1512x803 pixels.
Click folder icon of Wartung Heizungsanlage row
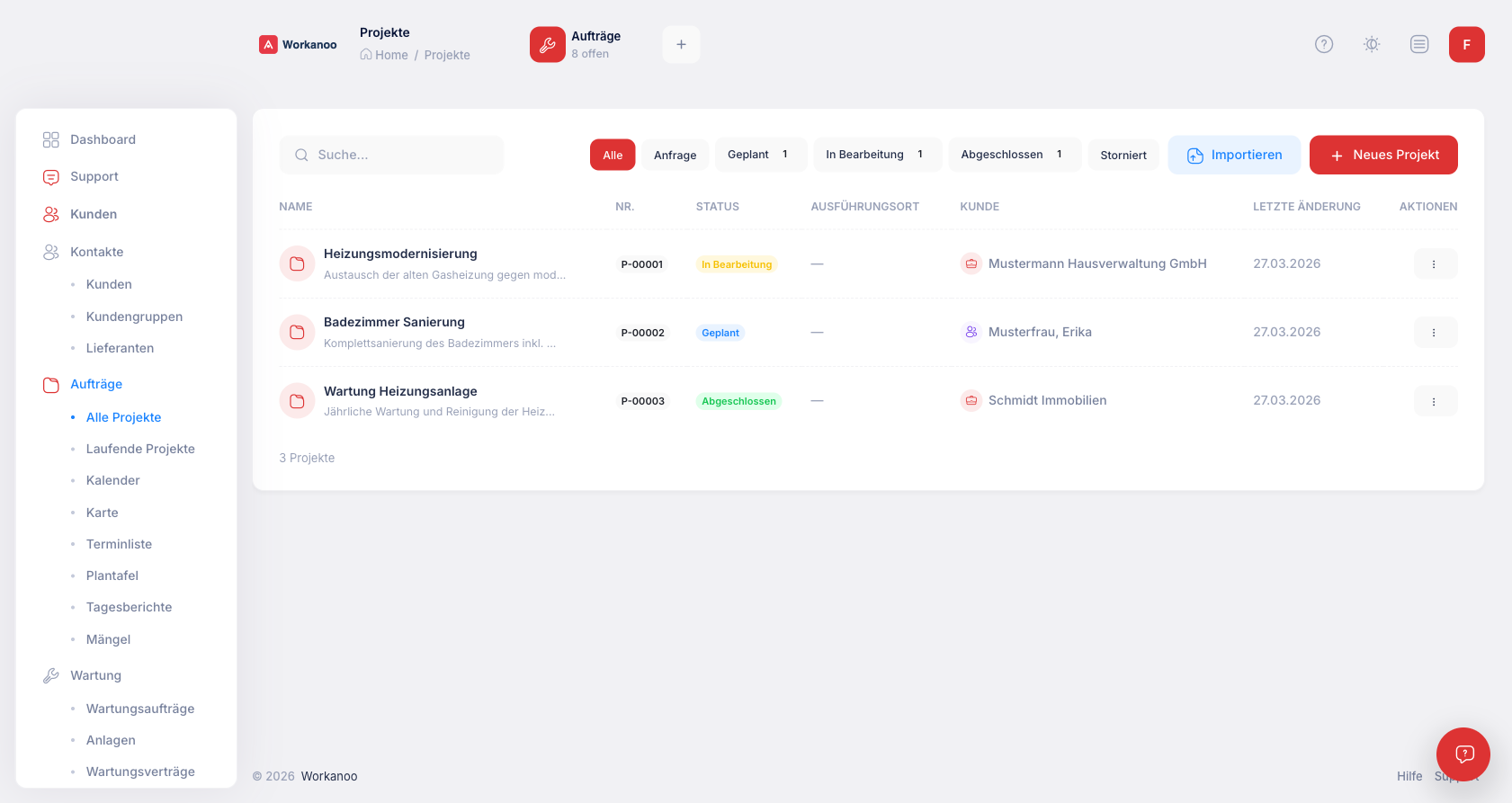point(297,400)
